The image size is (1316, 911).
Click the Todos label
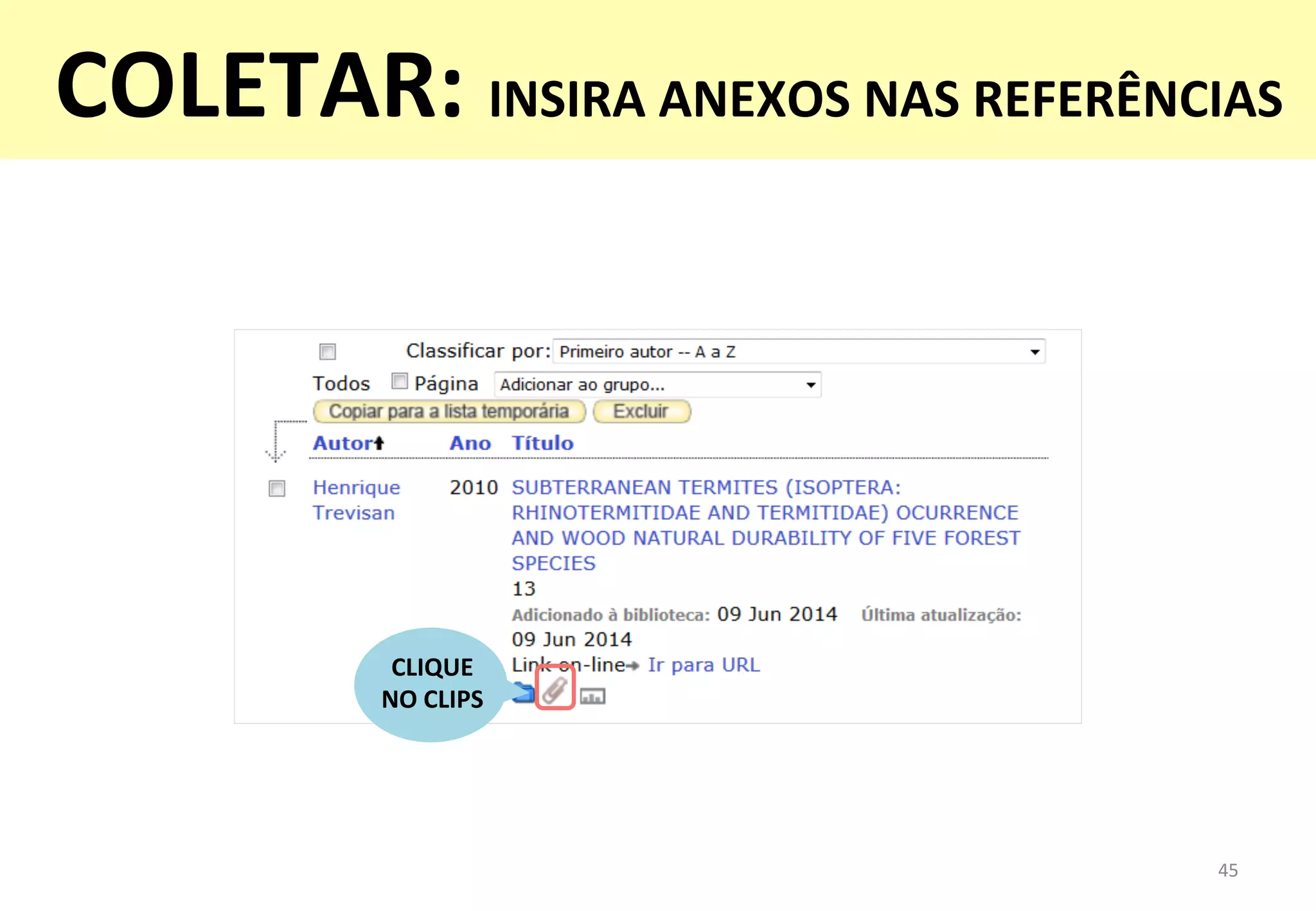341,384
